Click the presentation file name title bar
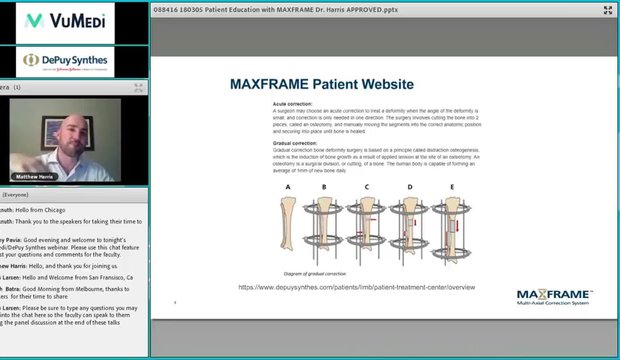Screen dimensions: 620x360 (x=276, y=10)
